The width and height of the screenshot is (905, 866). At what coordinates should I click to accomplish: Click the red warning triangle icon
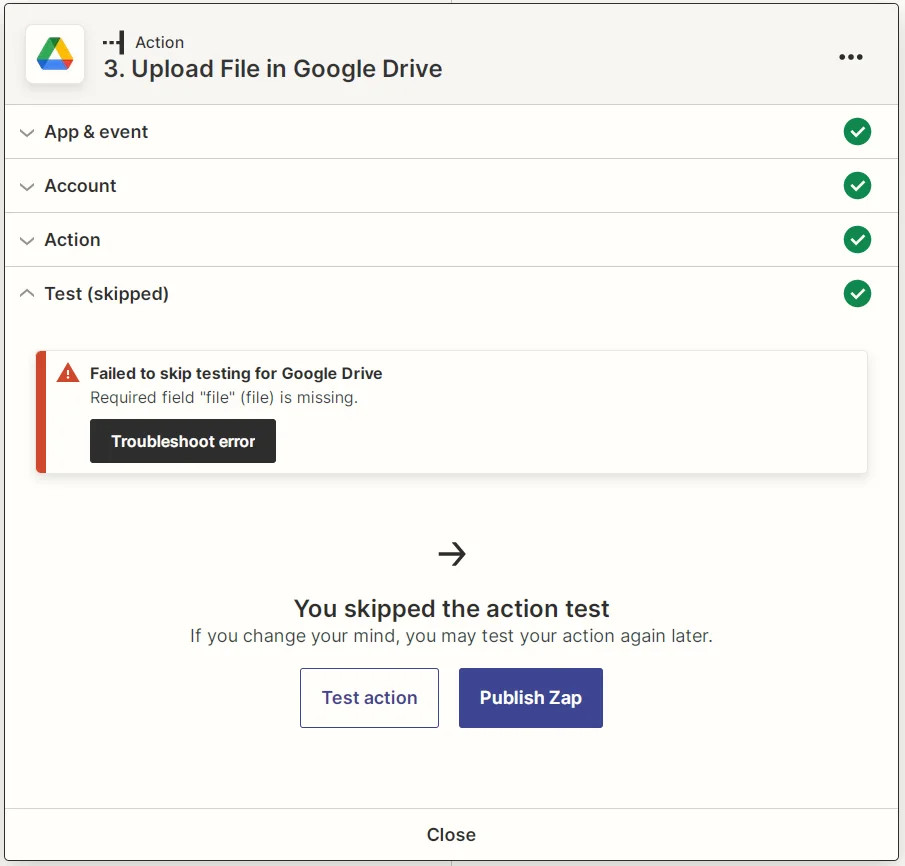(x=67, y=371)
